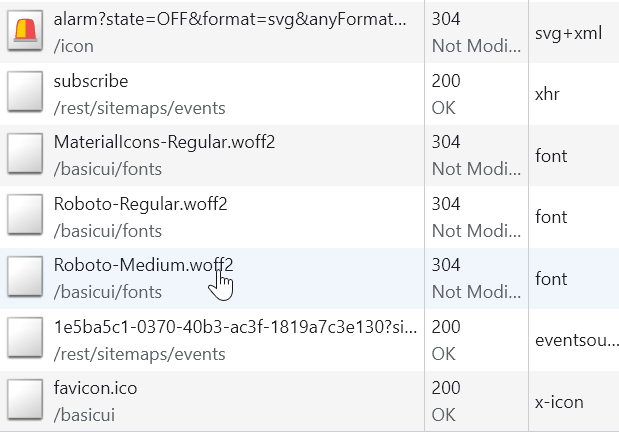The width and height of the screenshot is (619, 432).
Task: Open the MaterialIcons-Regular.woff2 request
Action: point(164,143)
